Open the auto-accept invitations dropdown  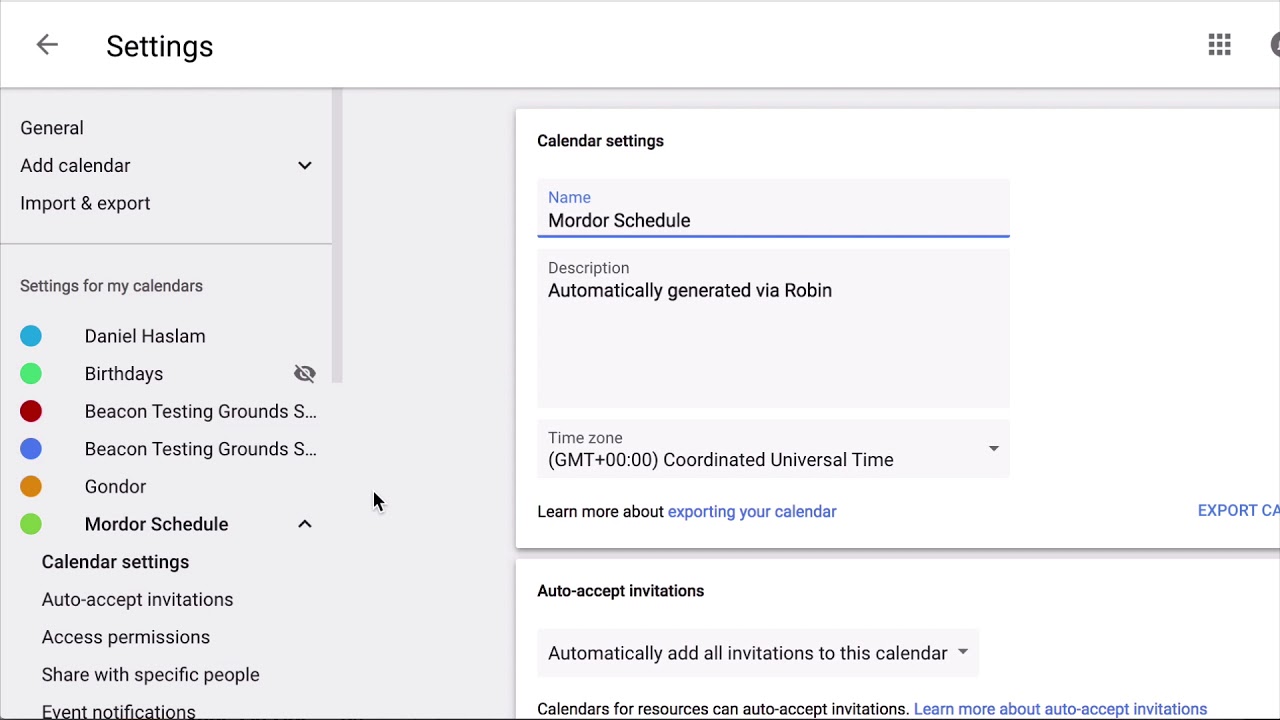758,653
